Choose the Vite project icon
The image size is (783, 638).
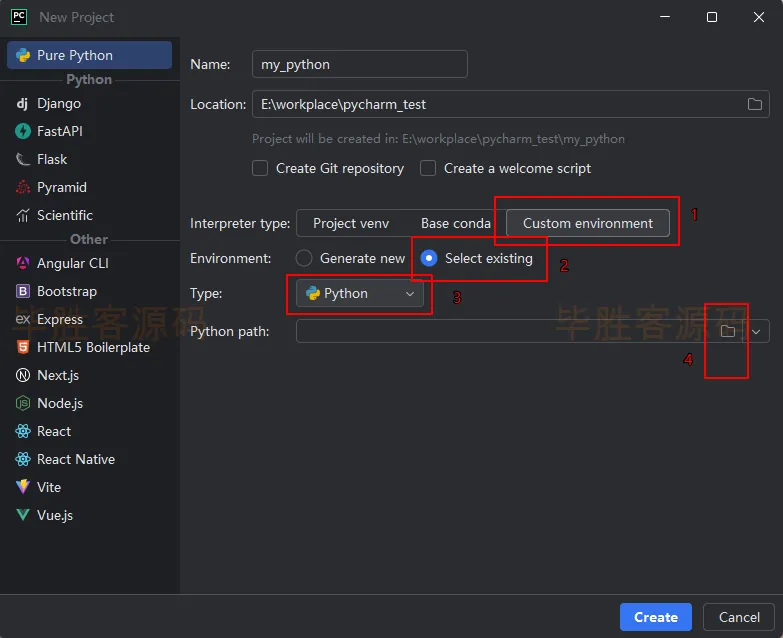[x=22, y=487]
